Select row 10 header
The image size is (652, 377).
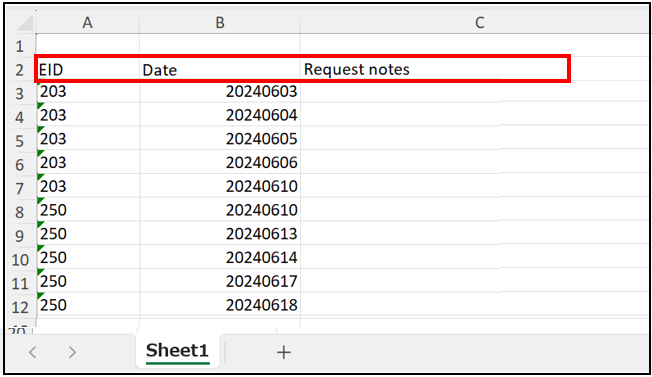point(20,260)
